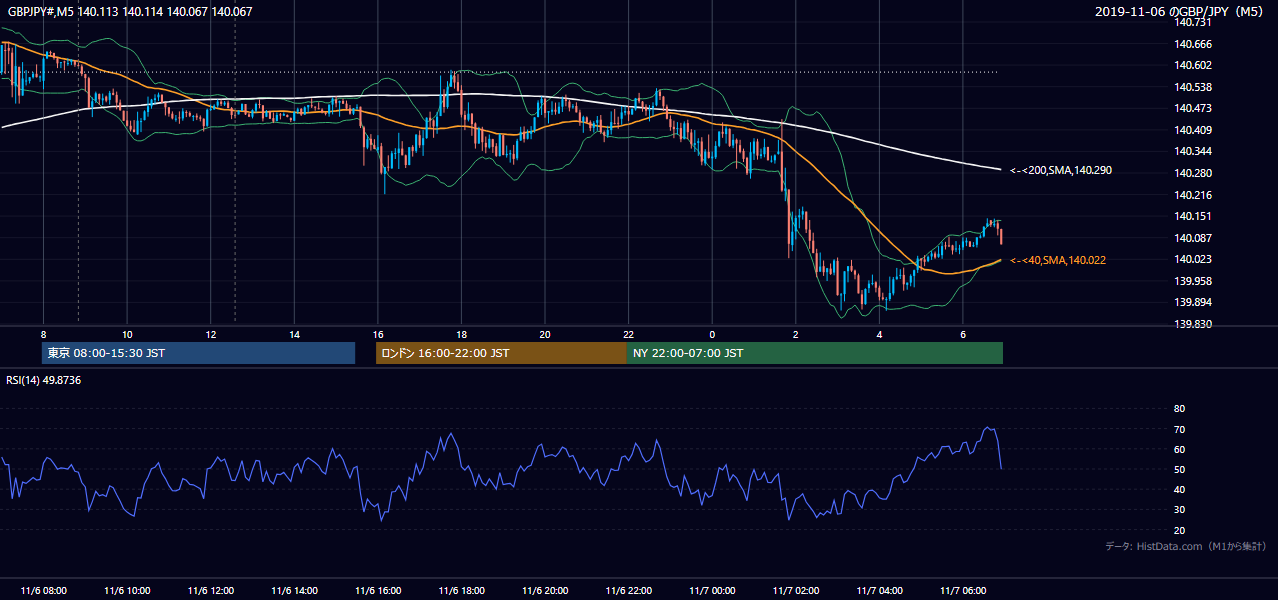Click the 11/6 08:00 date axis label
This screenshot has width=1278, height=600.
43,591
